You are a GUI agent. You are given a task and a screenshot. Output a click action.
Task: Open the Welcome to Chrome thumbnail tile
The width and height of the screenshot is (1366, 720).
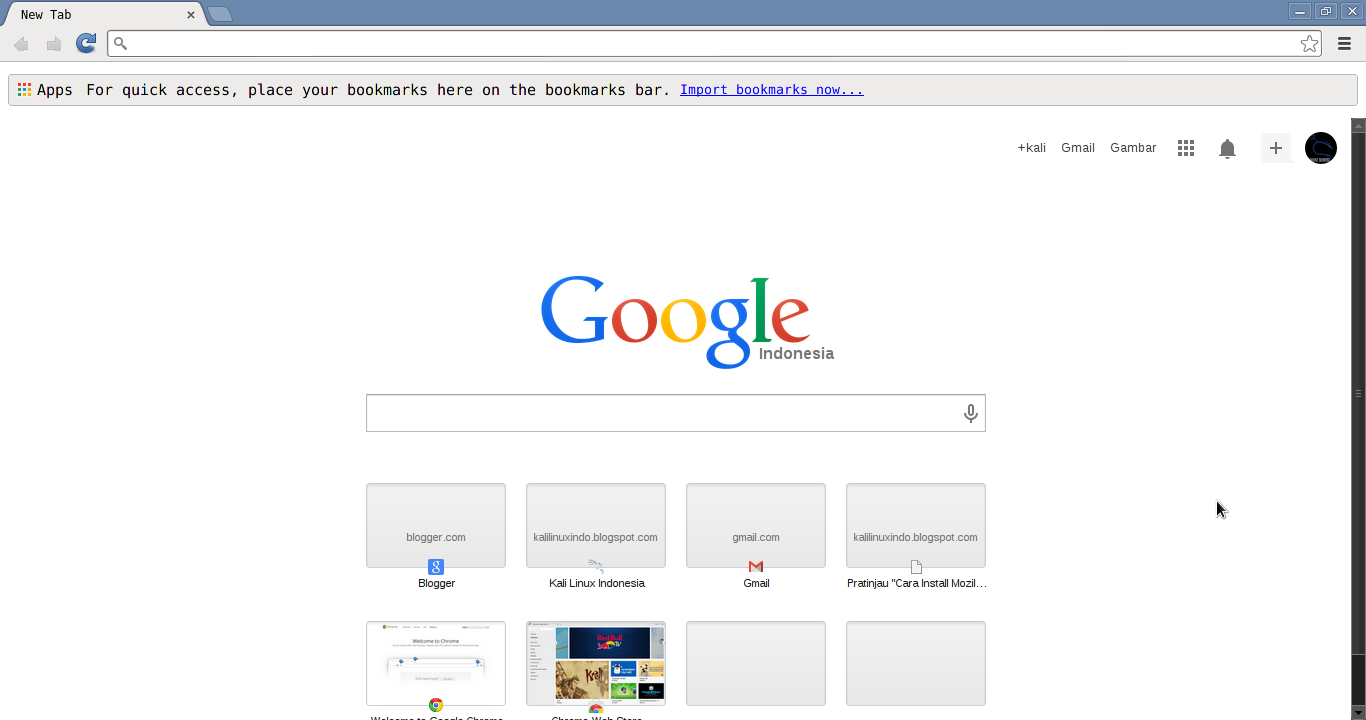click(x=436, y=663)
